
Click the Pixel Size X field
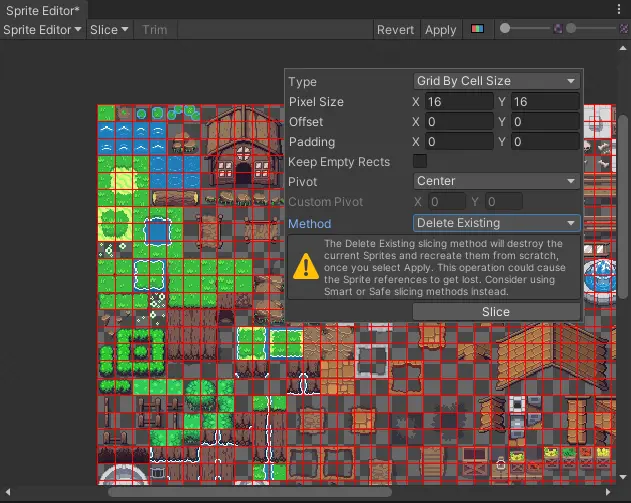459,101
